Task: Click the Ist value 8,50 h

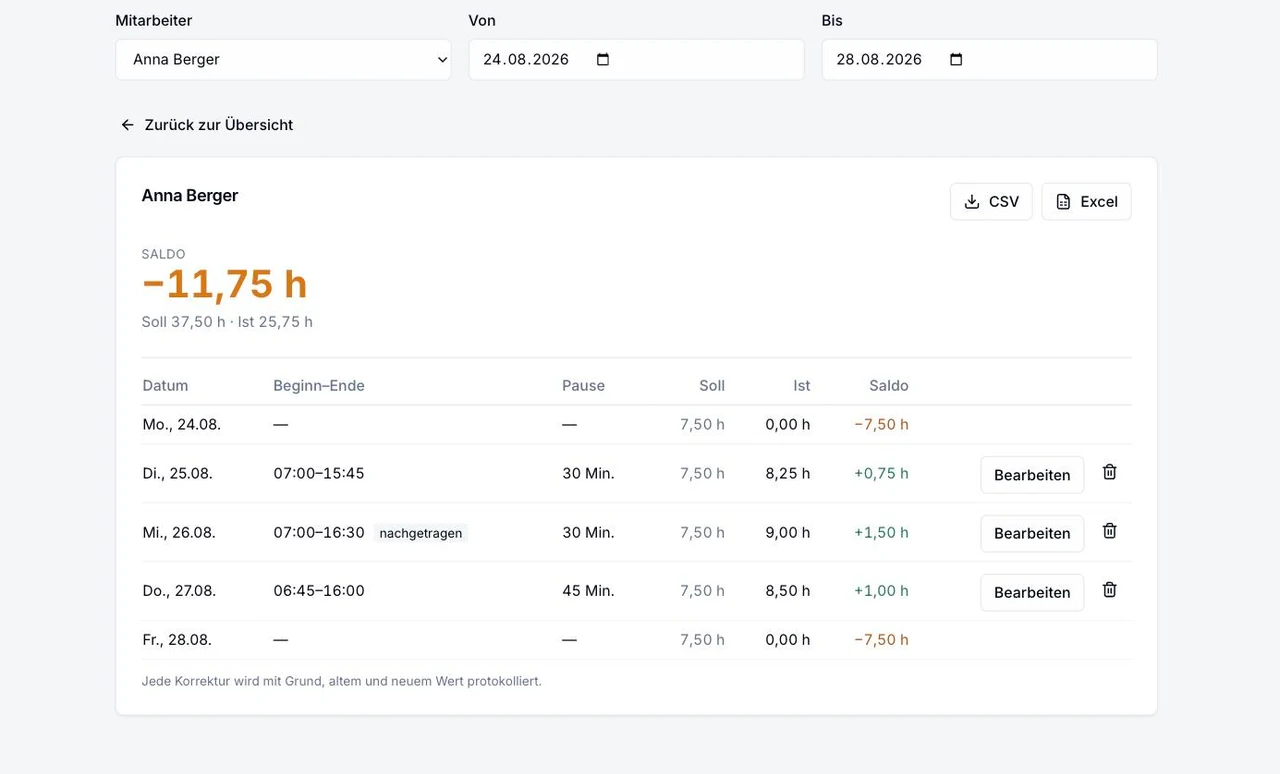Action: 788,591
